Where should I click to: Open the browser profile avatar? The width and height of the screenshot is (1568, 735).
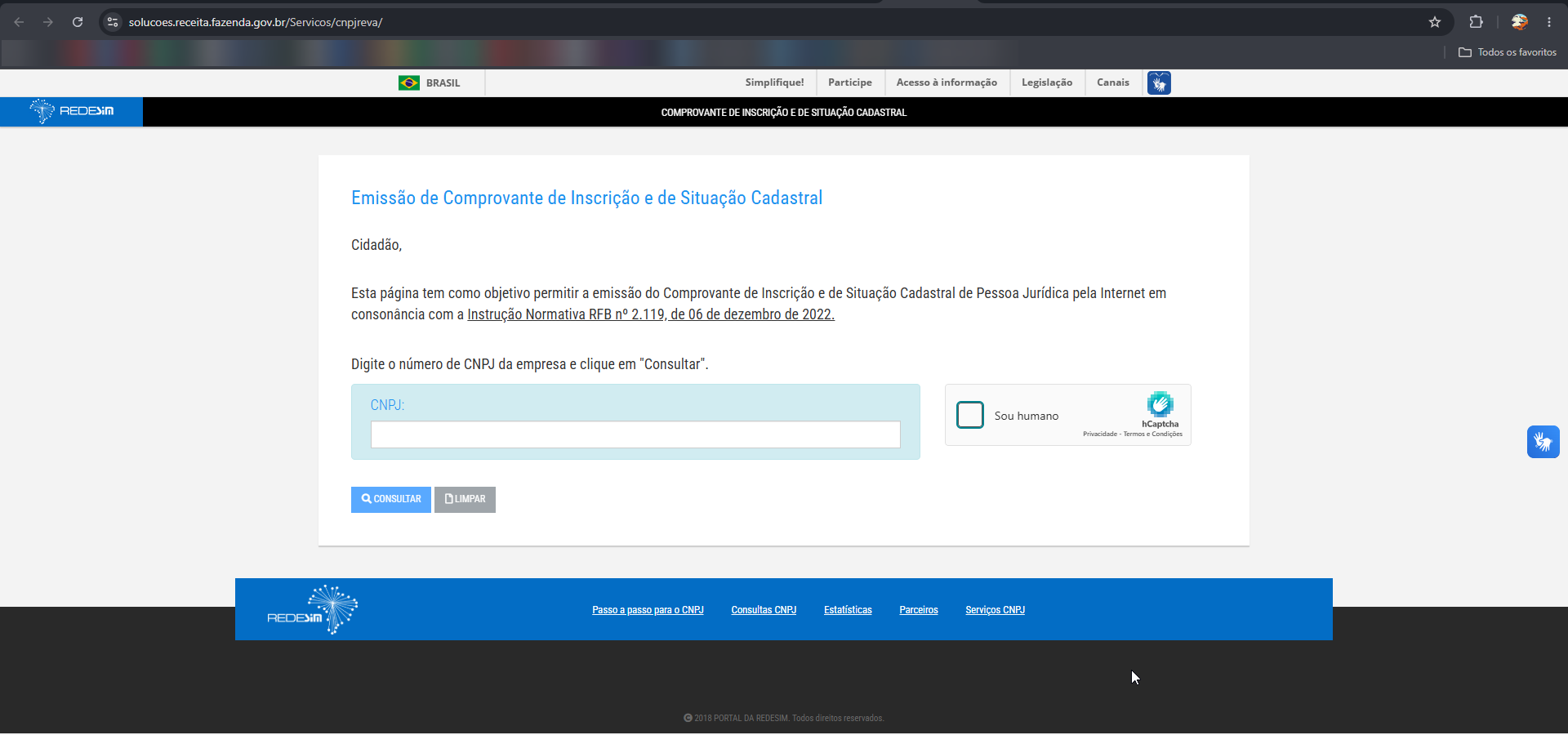(x=1519, y=22)
